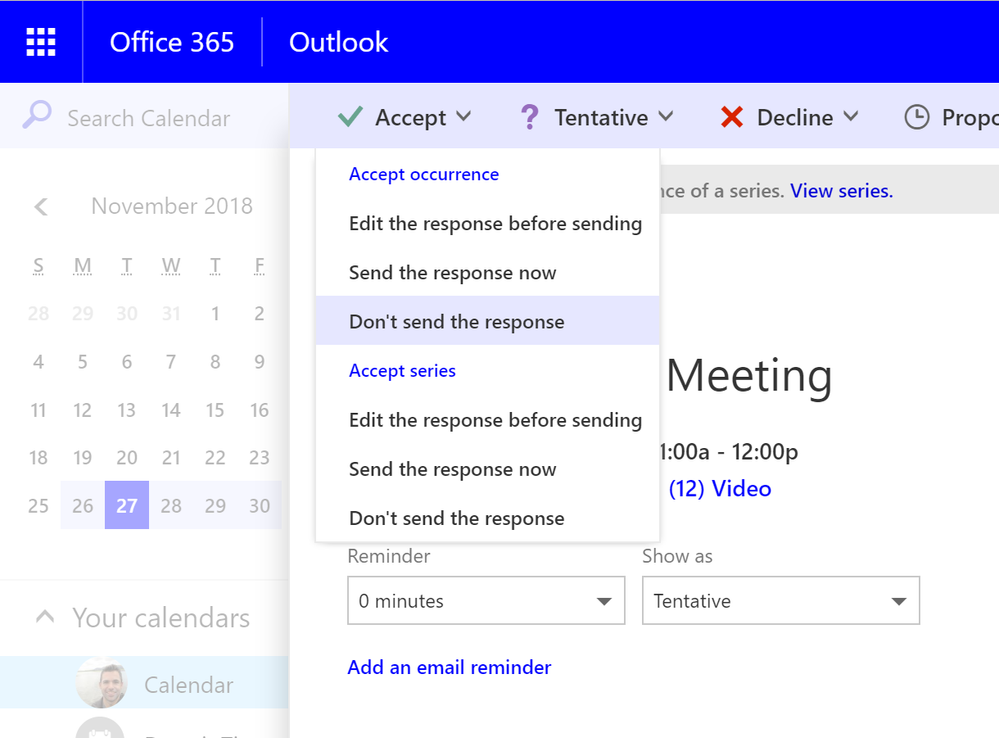The image size is (999, 738).
Task: Click the Propose new time clock icon
Action: [917, 117]
